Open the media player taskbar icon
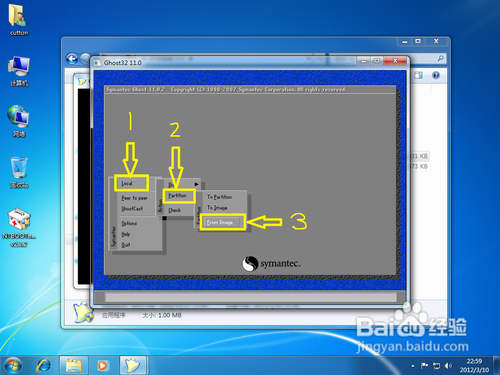 (x=103, y=366)
